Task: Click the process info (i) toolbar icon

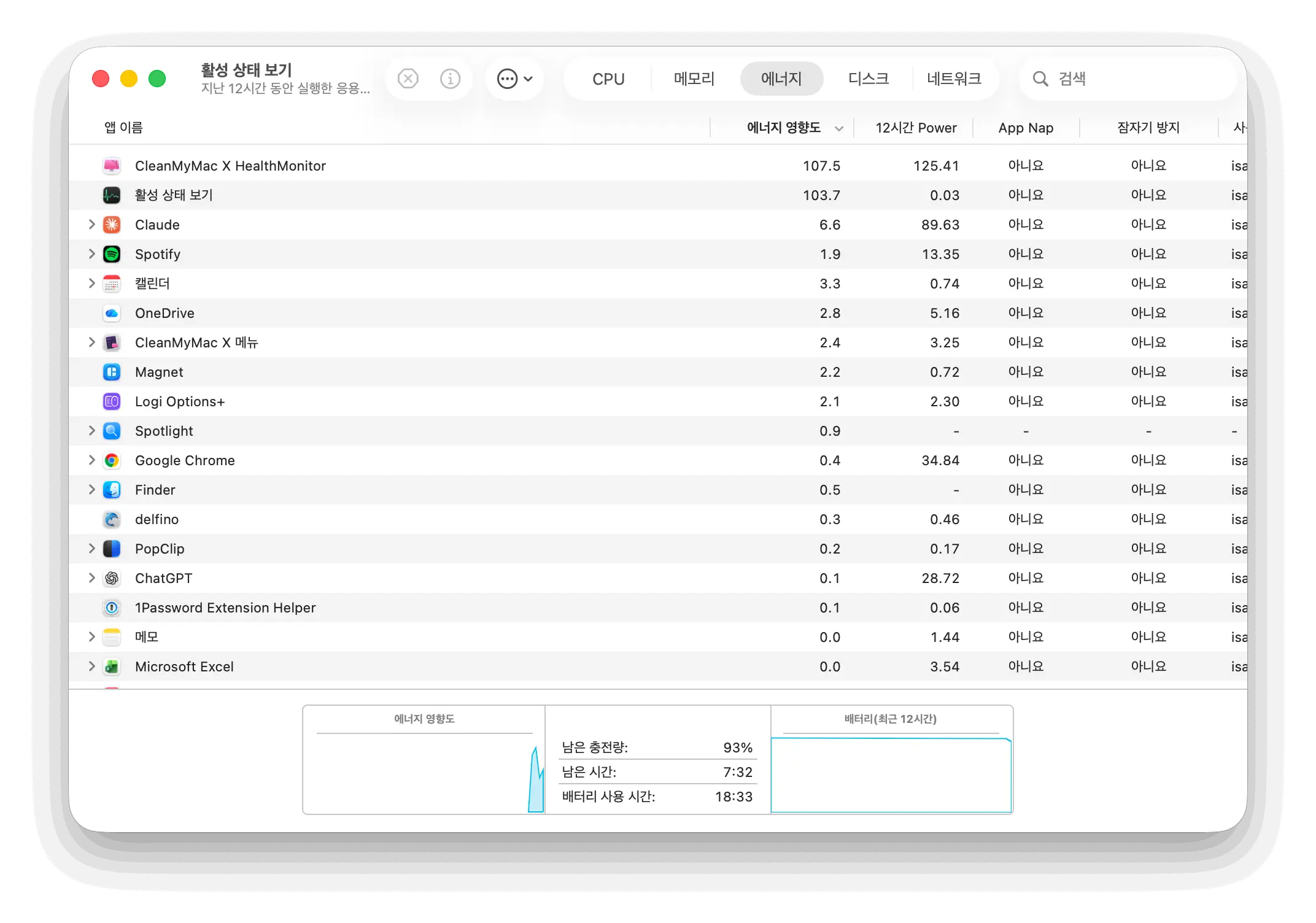Action: pos(451,79)
